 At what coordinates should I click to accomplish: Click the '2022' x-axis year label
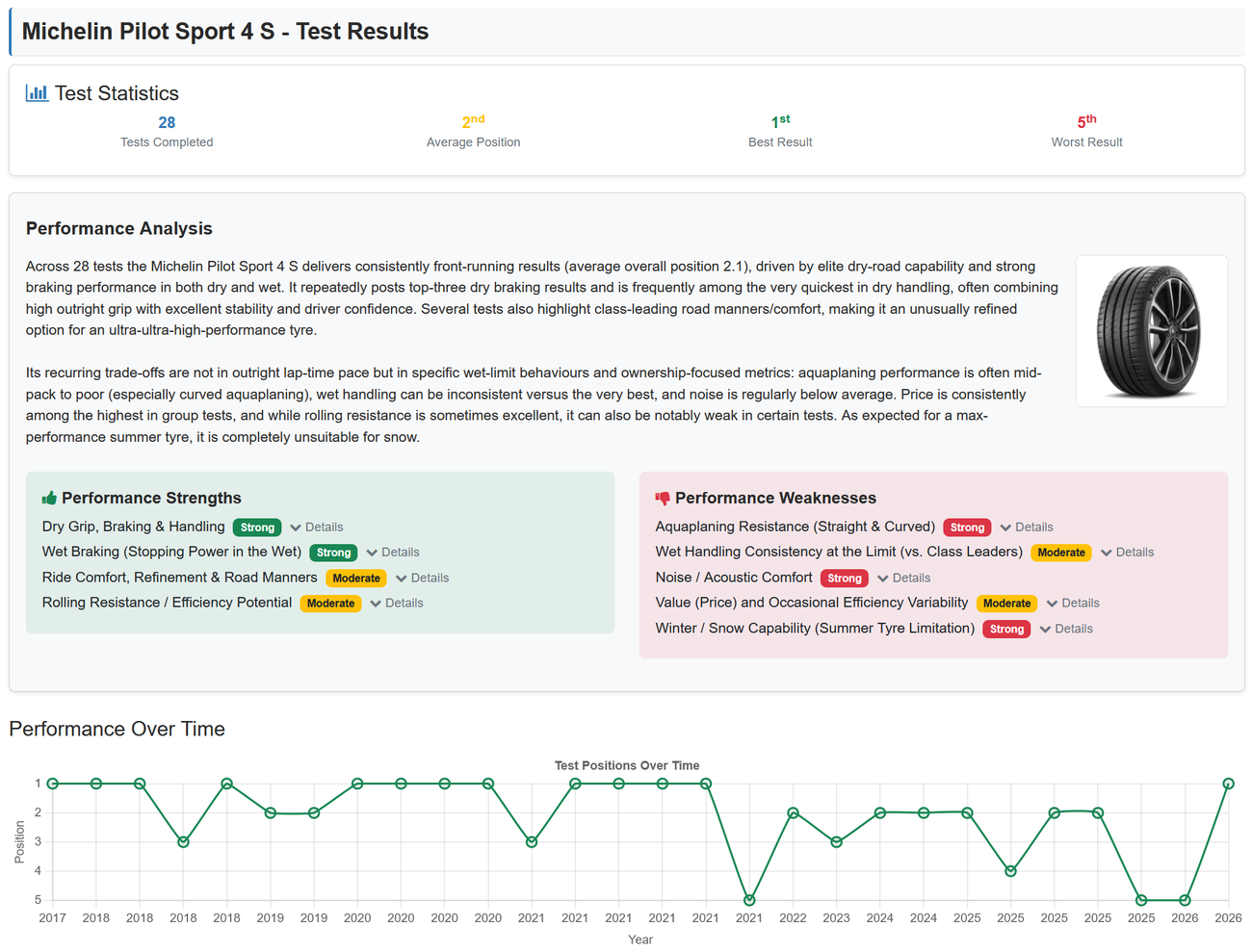point(793,918)
